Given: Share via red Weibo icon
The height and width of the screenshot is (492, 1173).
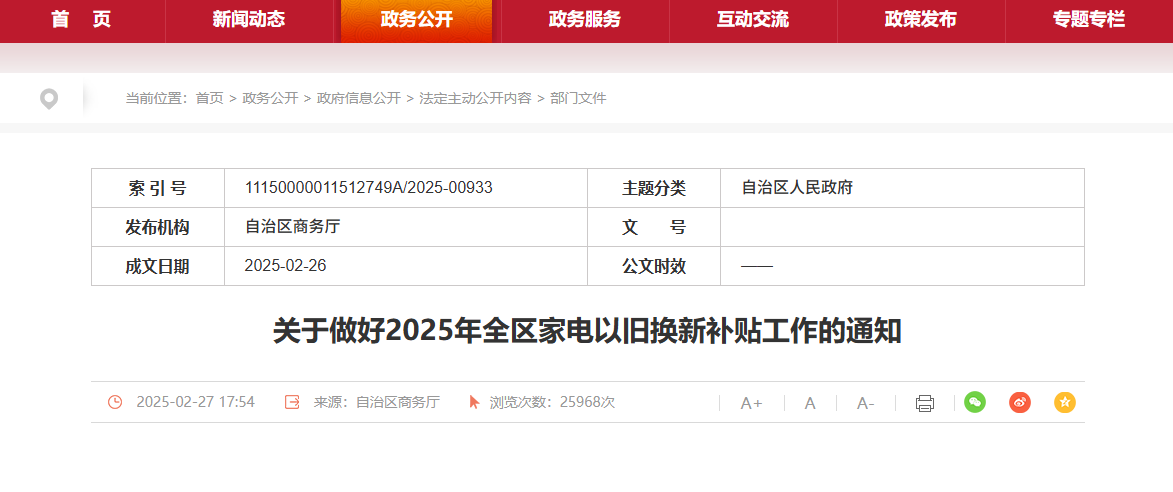Looking at the screenshot, I should click(x=1020, y=402).
